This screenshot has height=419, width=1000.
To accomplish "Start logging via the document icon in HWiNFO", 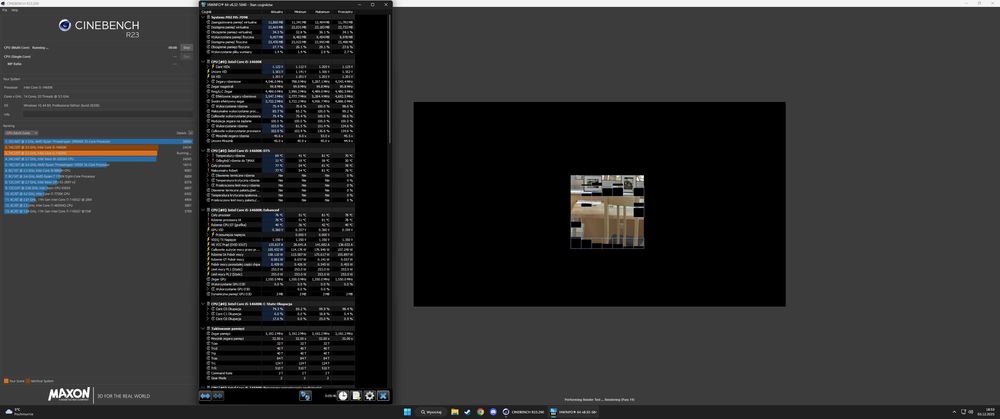I will pyautogui.click(x=357, y=395).
